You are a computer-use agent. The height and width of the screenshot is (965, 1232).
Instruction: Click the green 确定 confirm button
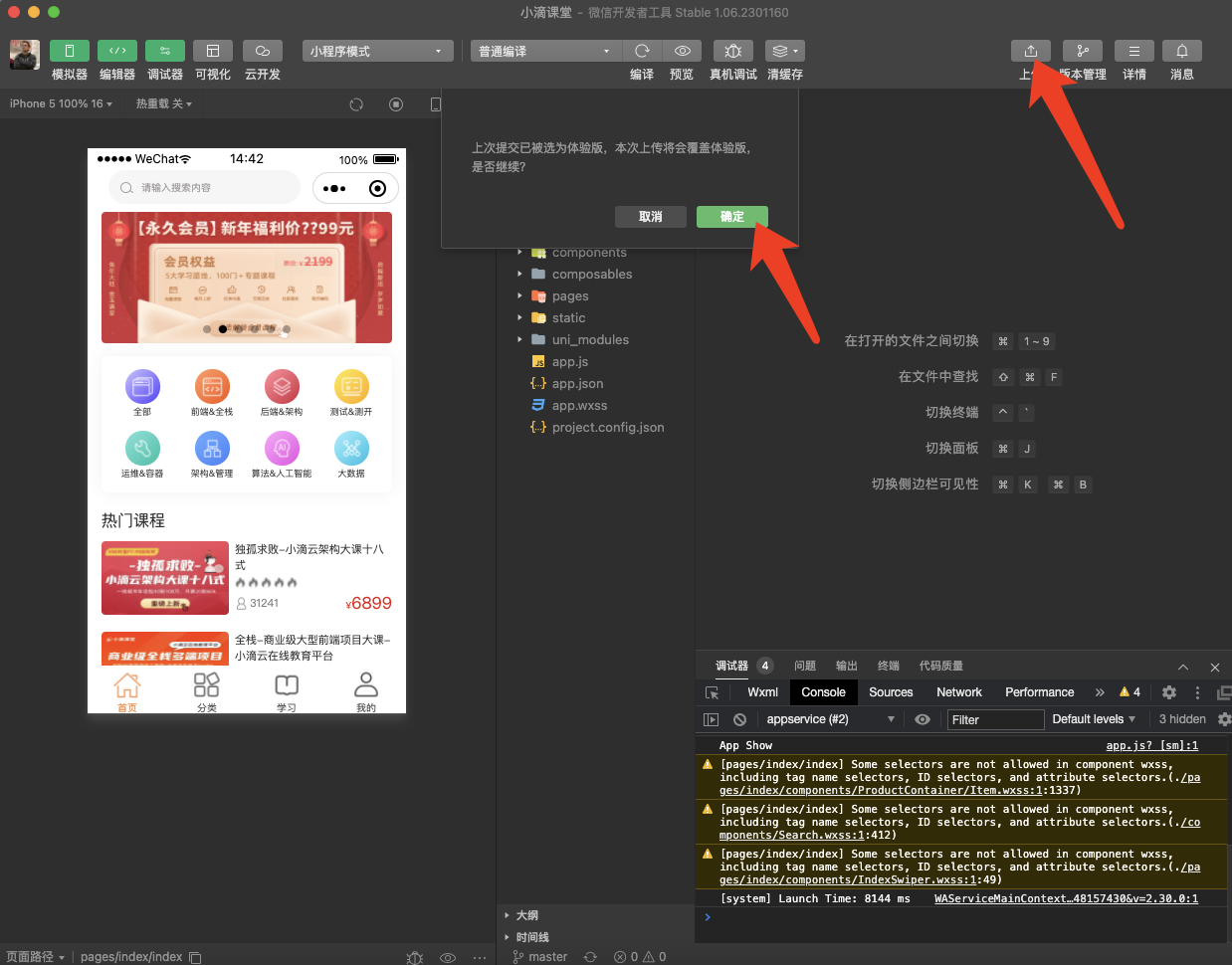pyautogui.click(x=731, y=217)
